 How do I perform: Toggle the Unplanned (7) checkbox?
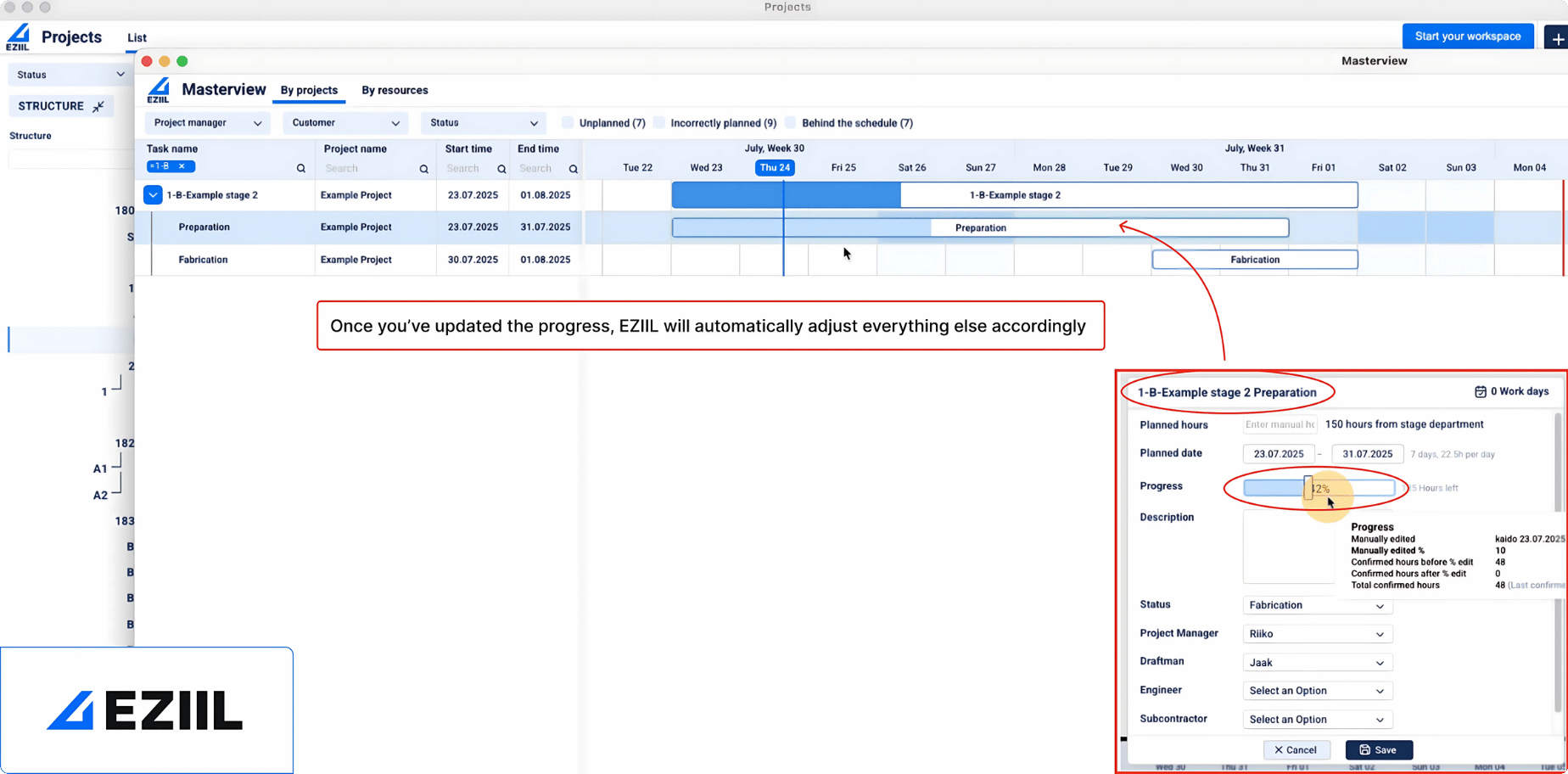(568, 123)
